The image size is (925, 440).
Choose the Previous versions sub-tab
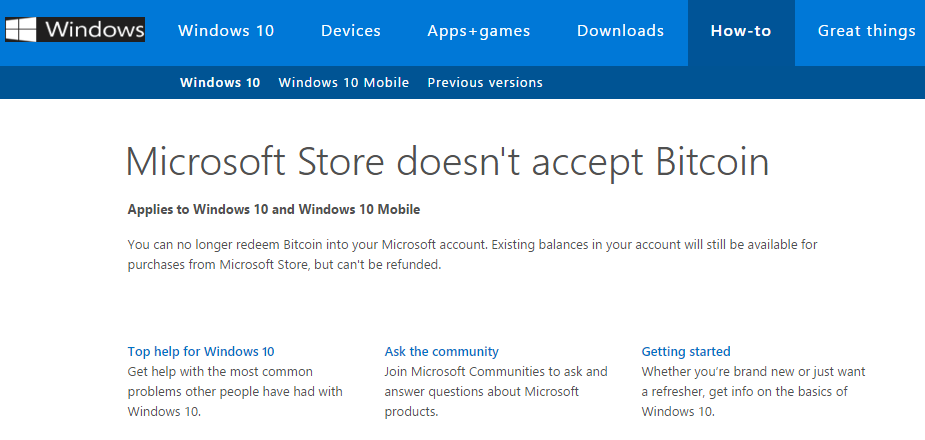[x=485, y=83]
